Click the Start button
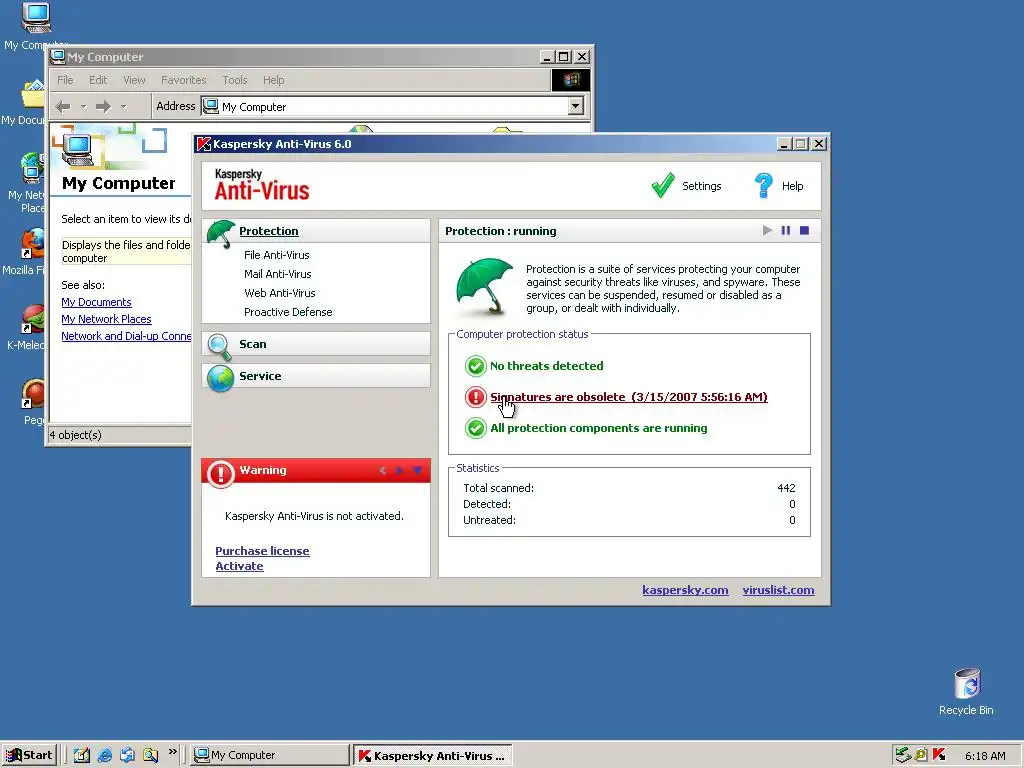The width and height of the screenshot is (1024, 768). click(29, 755)
